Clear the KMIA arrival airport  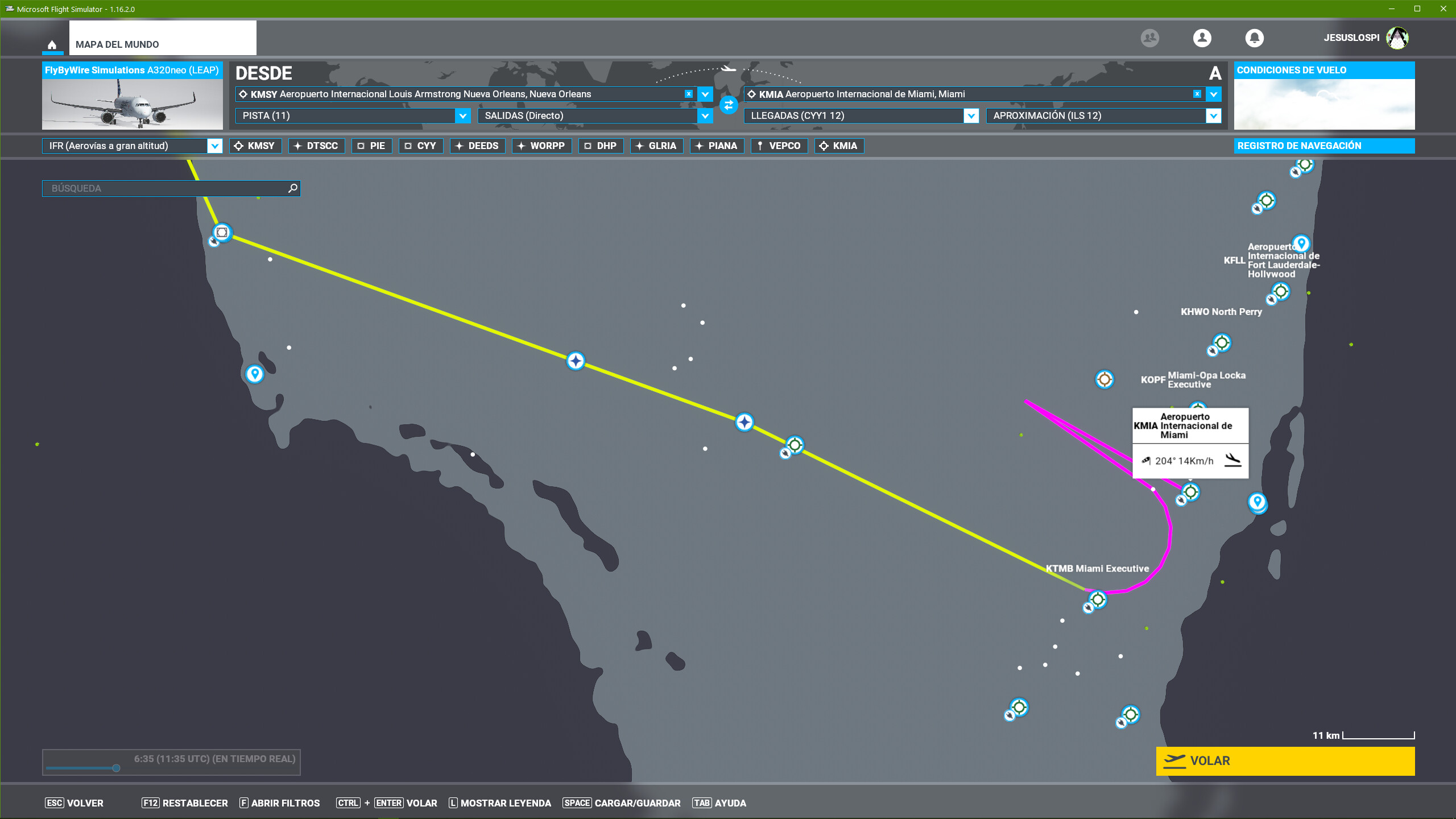[x=1197, y=94]
